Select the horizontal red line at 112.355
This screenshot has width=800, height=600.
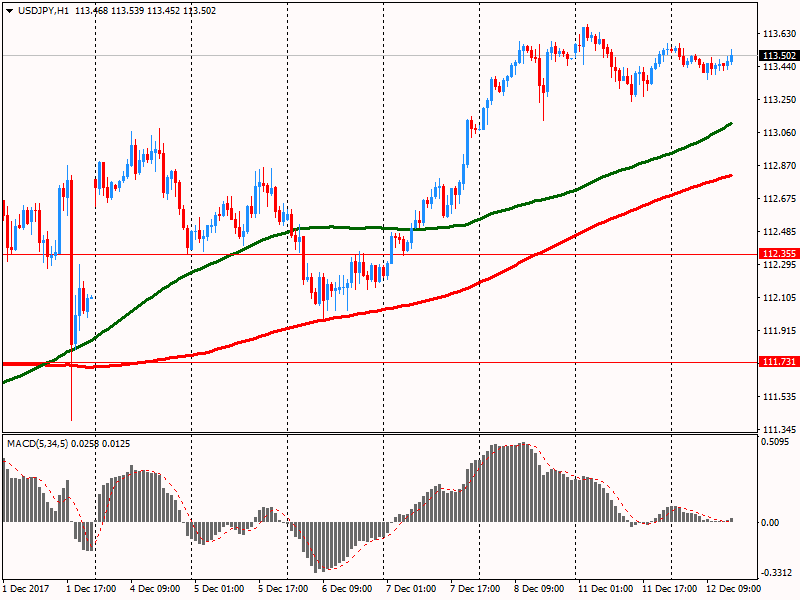pos(380,254)
